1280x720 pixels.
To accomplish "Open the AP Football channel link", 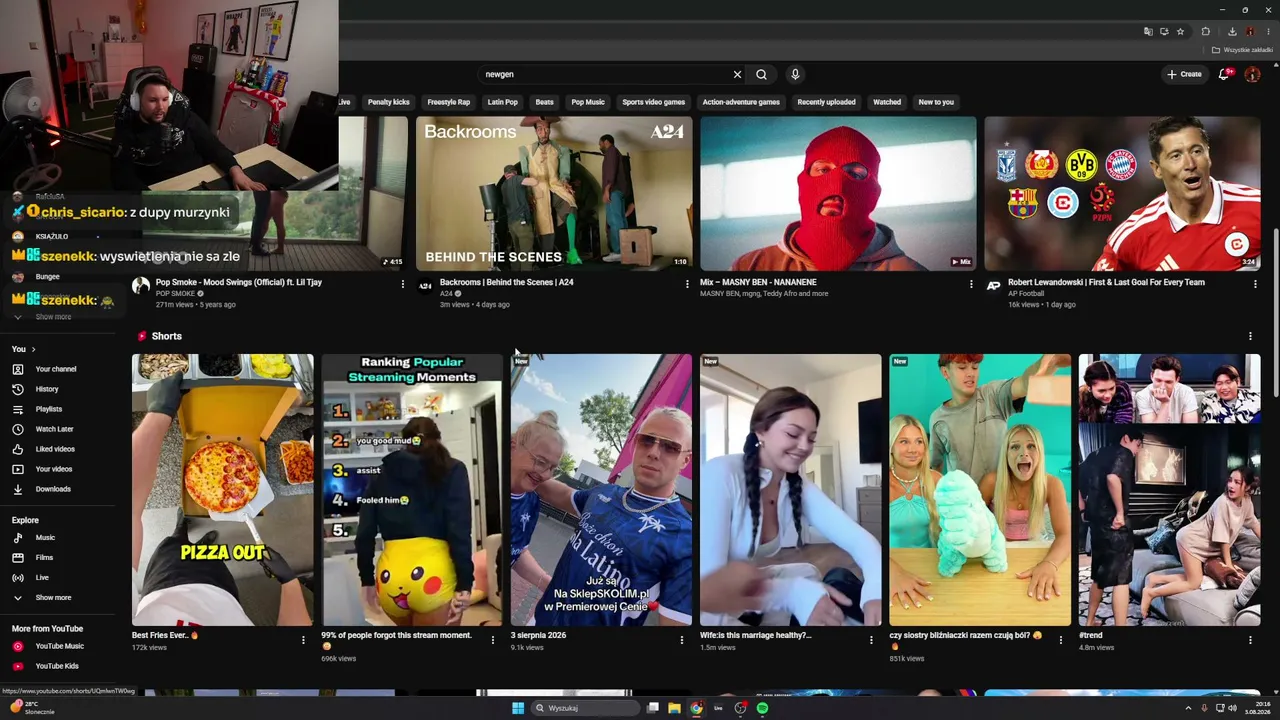I will [x=1026, y=294].
